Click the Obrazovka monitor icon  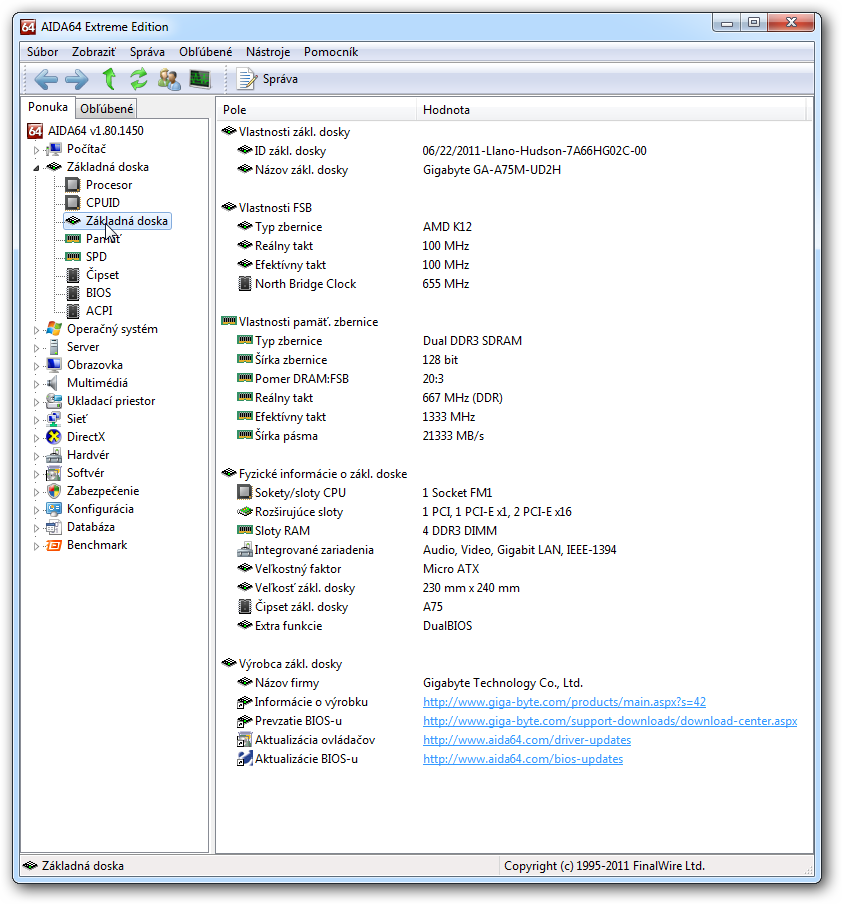pyautogui.click(x=54, y=365)
